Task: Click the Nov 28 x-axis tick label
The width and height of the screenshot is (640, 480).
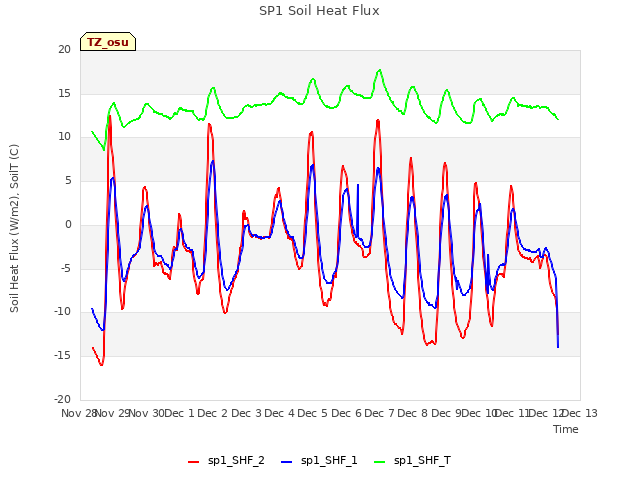Action: coord(79,413)
